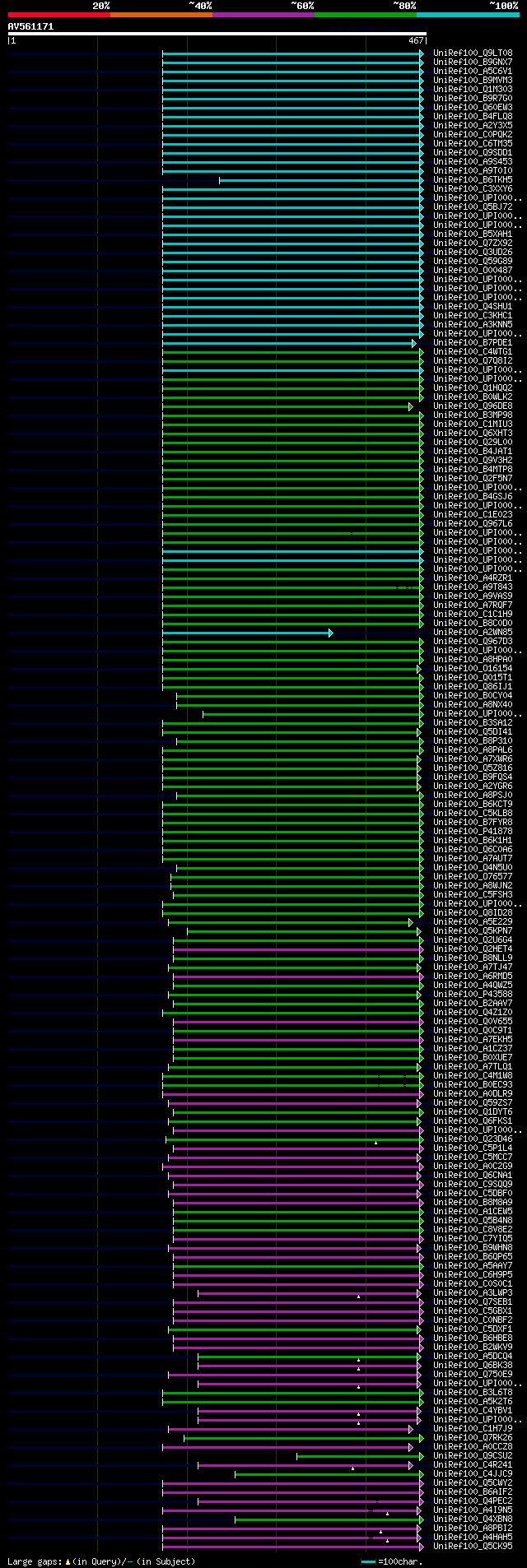The width and height of the screenshot is (527, 1568).
Task: Open hit UniRef100_A8PBI2
Action: (x=473, y=1528)
